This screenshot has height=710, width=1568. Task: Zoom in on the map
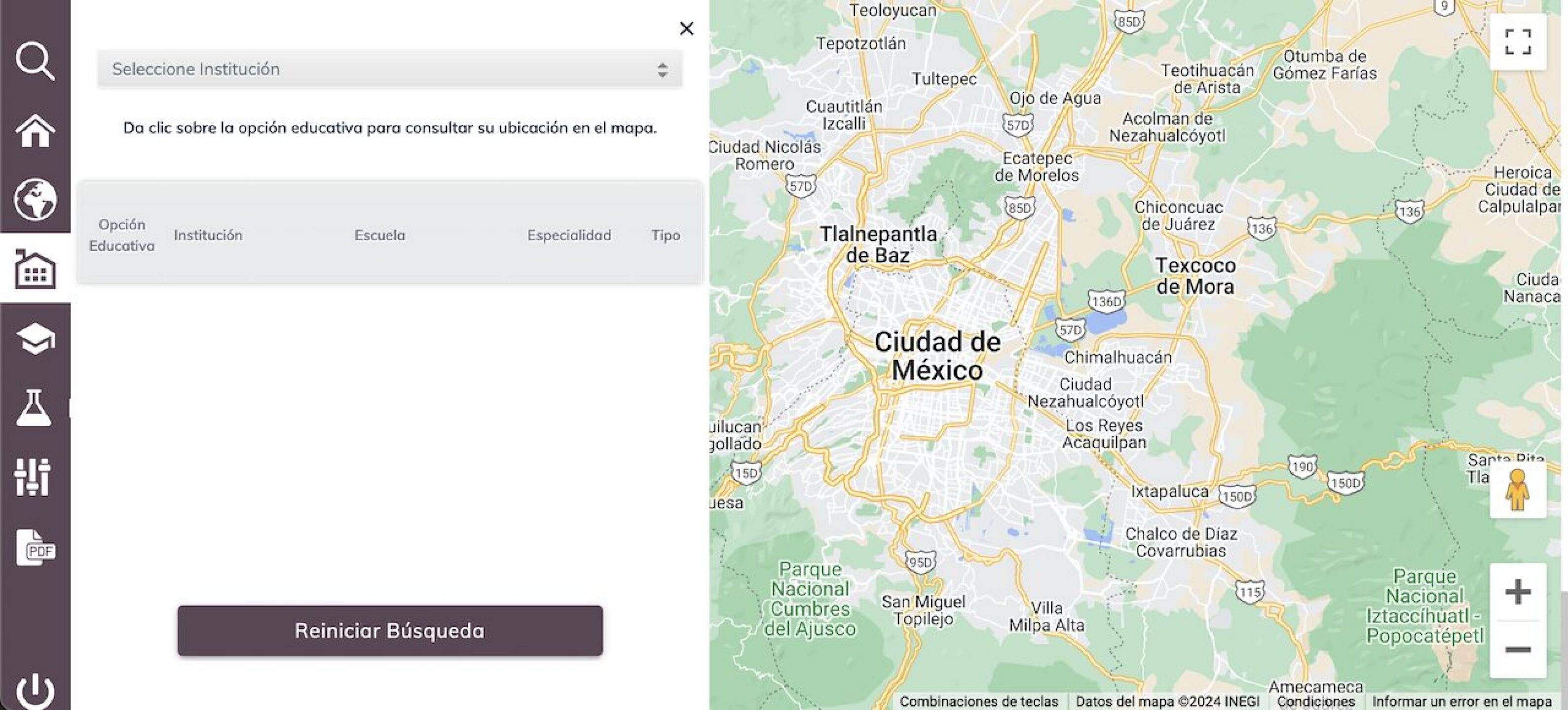point(1518,592)
